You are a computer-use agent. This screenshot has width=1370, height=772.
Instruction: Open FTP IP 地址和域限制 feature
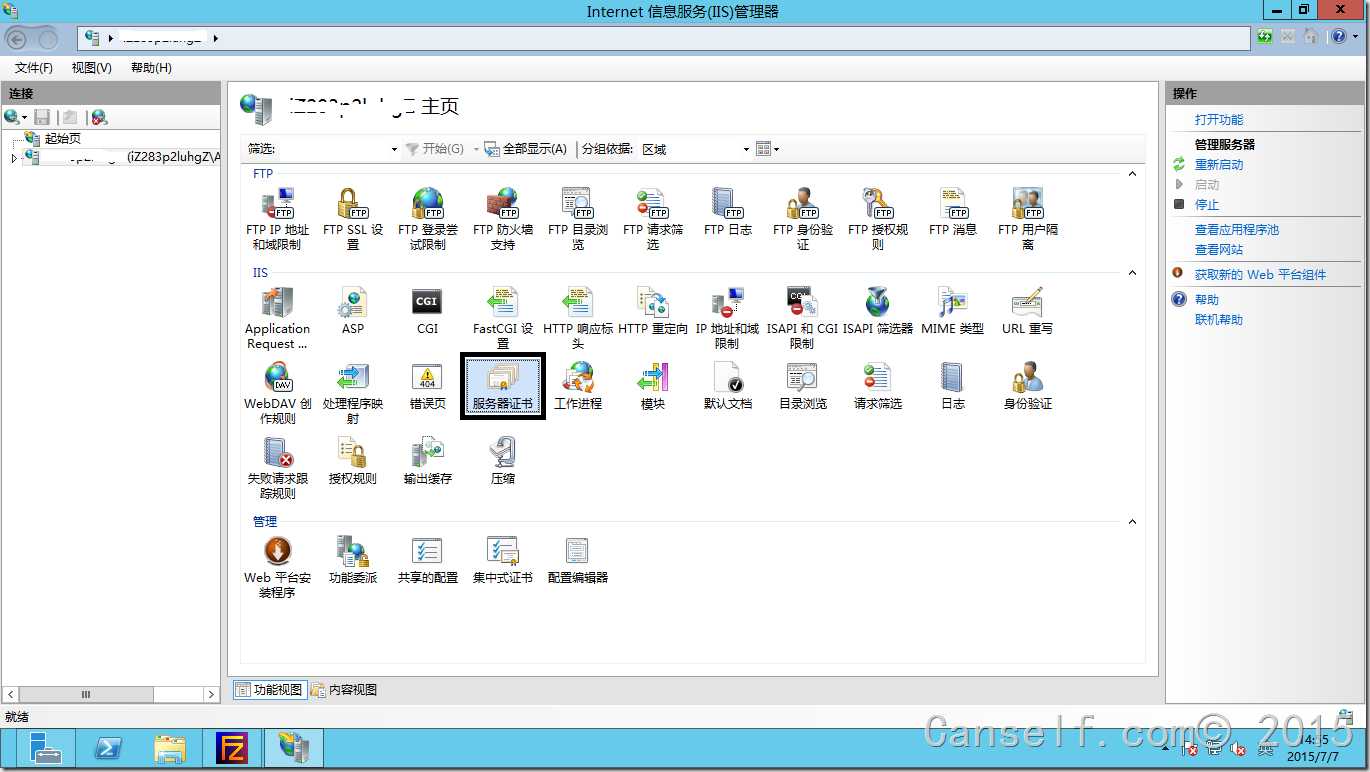coord(277,218)
